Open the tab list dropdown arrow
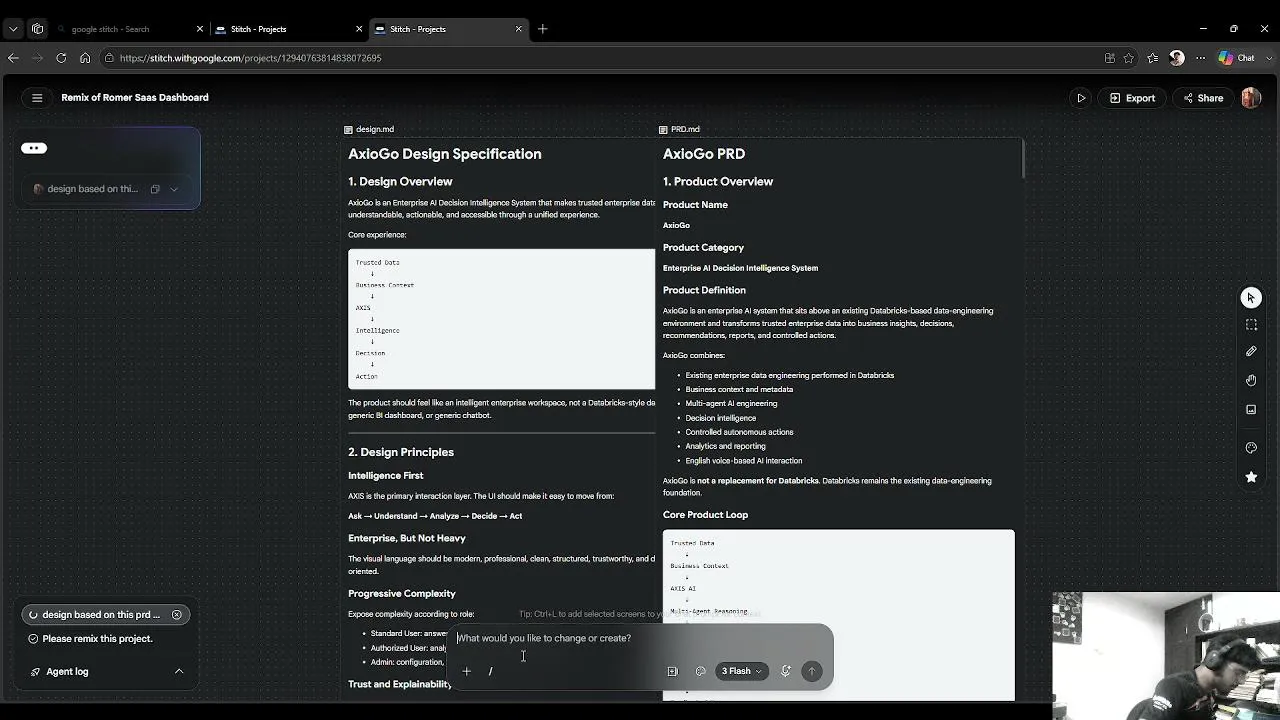The width and height of the screenshot is (1280, 720). pyautogui.click(x=13, y=29)
